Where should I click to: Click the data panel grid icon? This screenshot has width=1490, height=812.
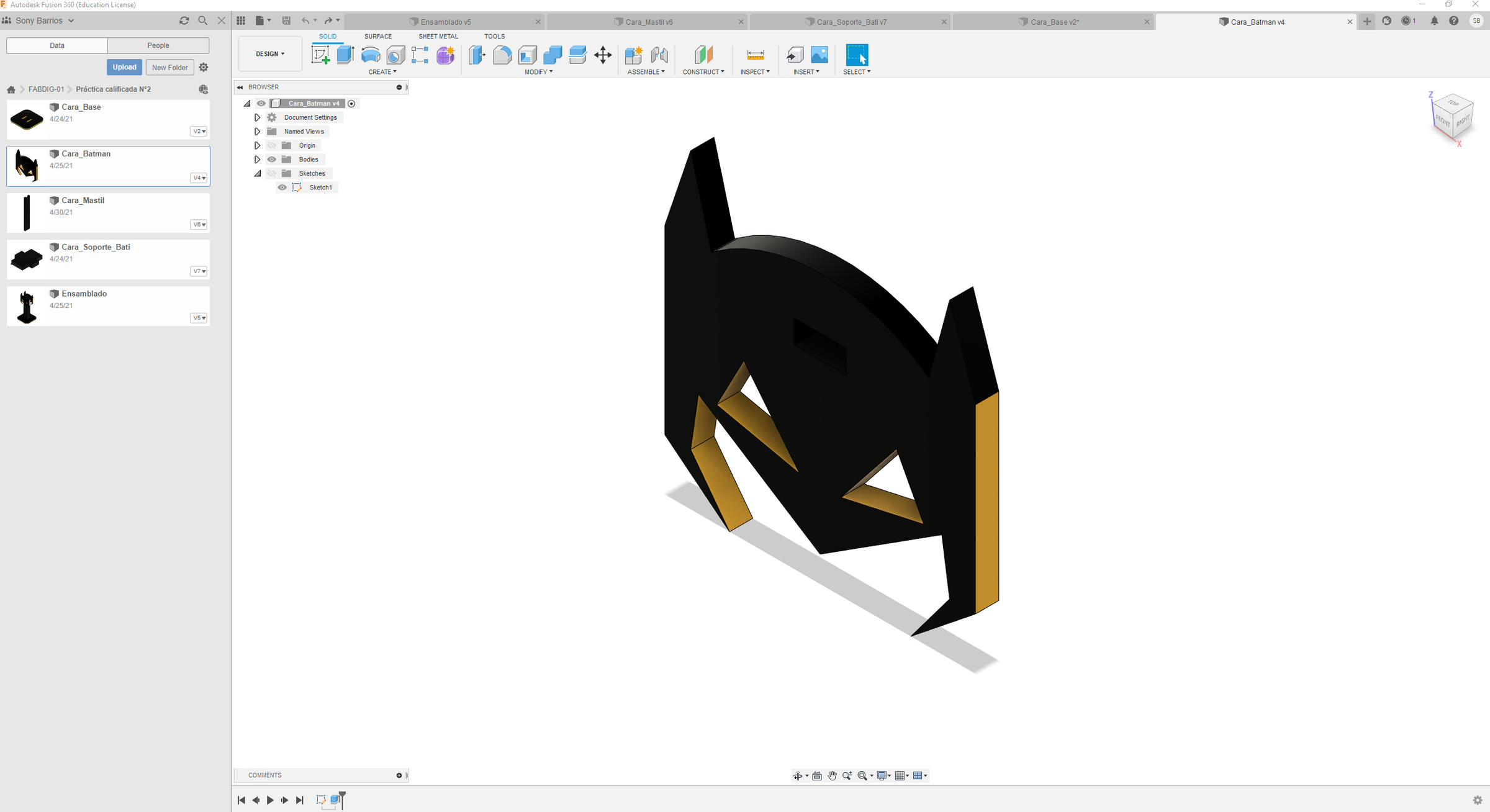click(241, 20)
